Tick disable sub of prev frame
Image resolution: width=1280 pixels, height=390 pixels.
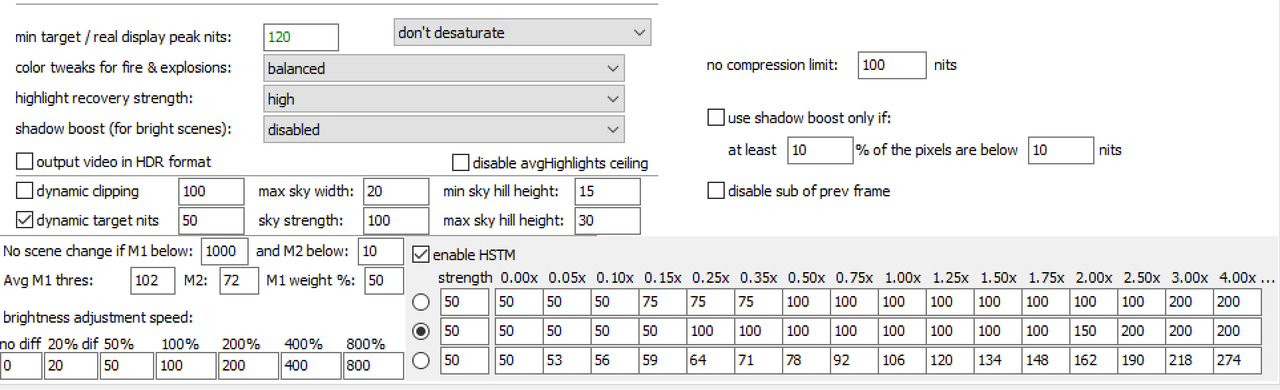(x=715, y=190)
